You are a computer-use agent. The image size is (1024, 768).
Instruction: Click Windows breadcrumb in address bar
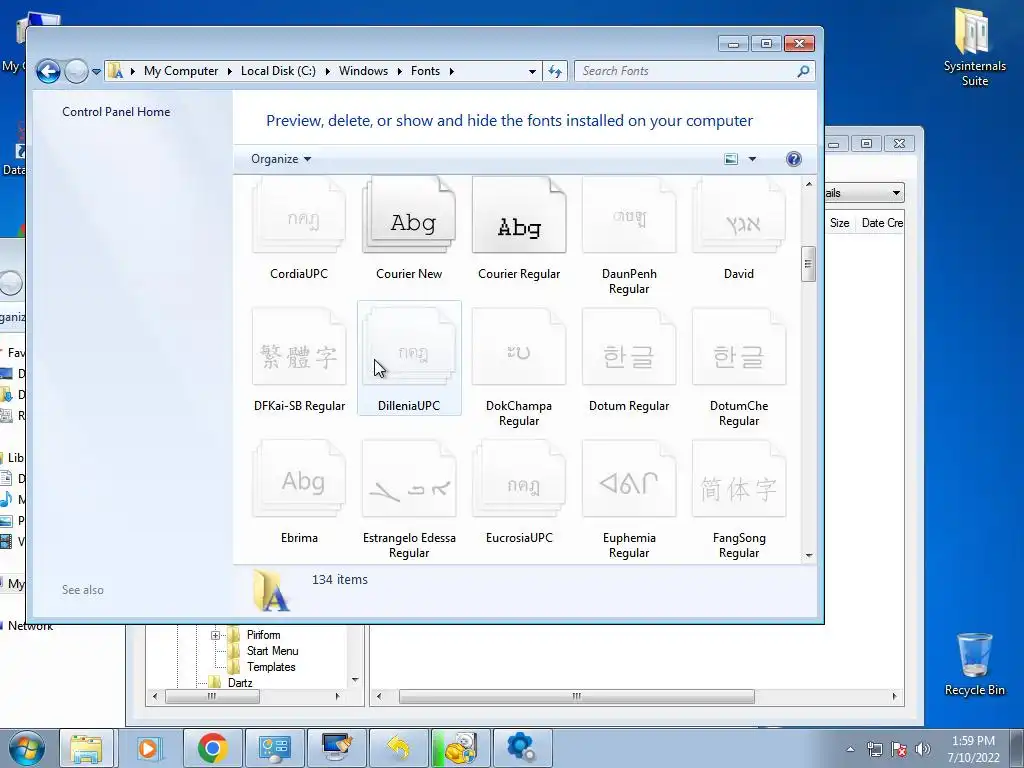click(x=363, y=71)
